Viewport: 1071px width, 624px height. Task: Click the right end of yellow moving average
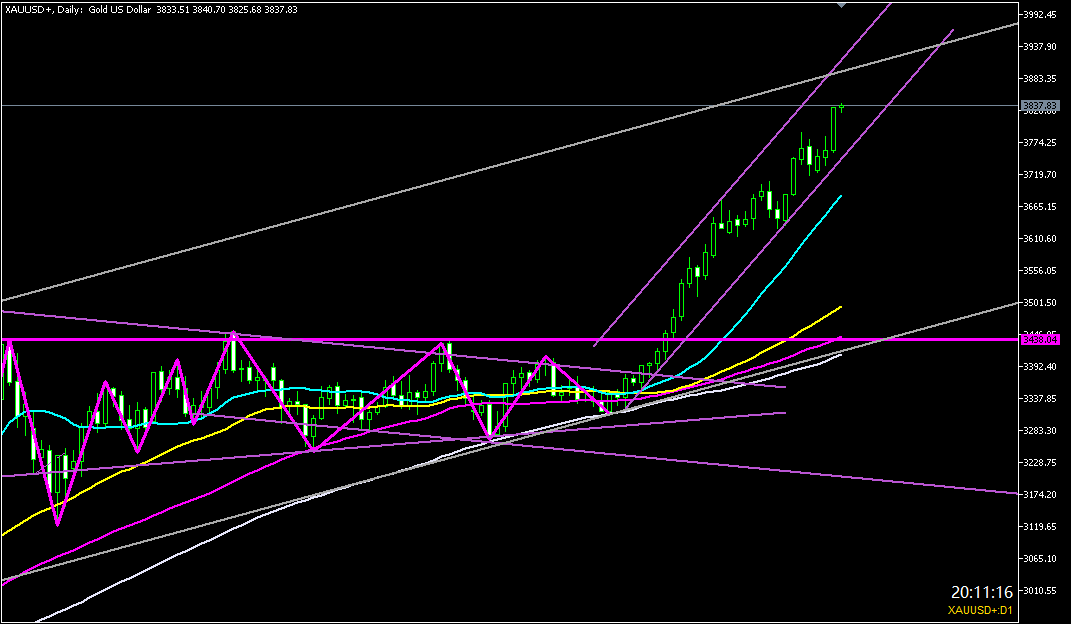pyautogui.click(x=840, y=307)
